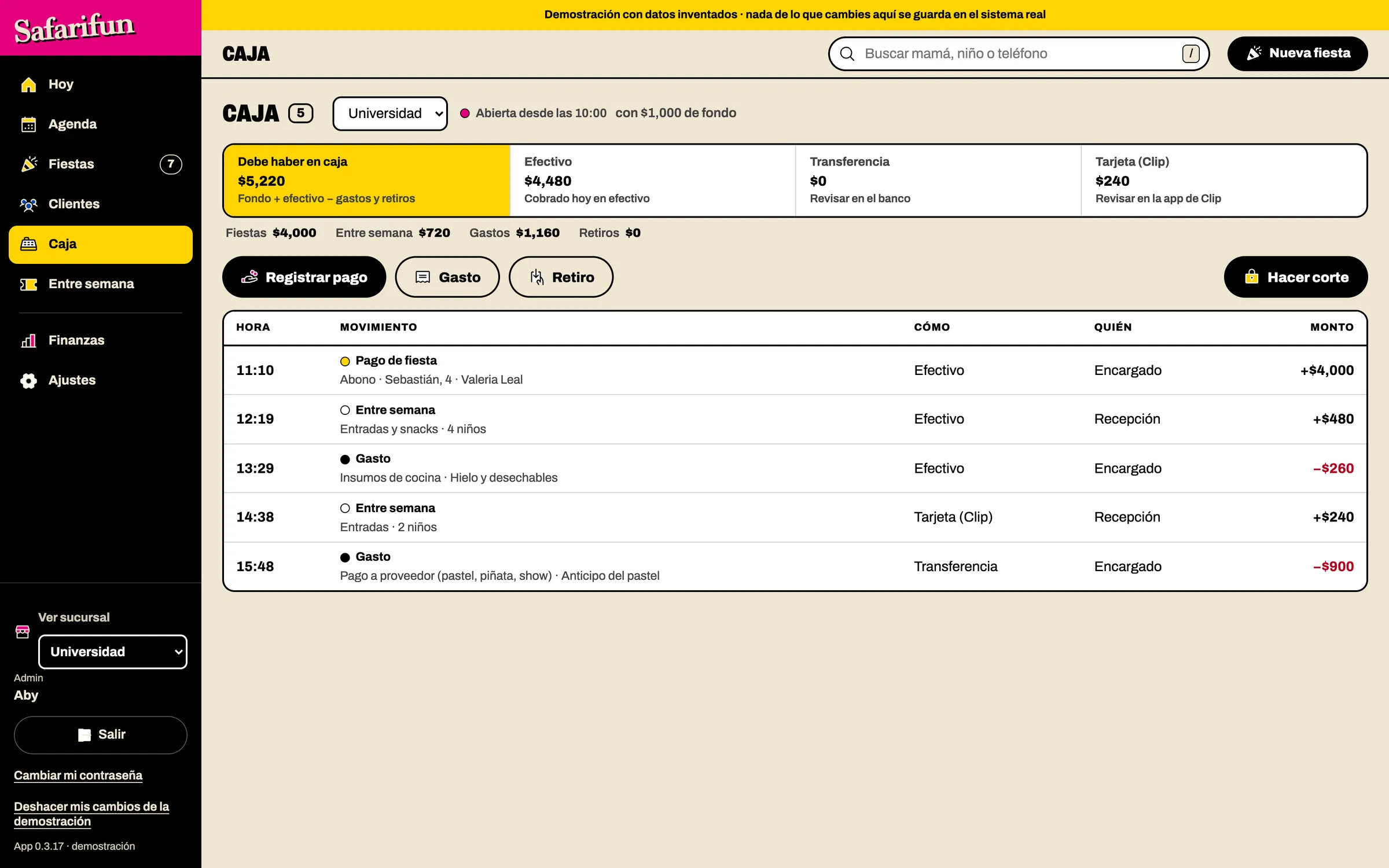The image size is (1389, 868).
Task: Click the Fiestas count badge 7
Action: pyautogui.click(x=171, y=164)
